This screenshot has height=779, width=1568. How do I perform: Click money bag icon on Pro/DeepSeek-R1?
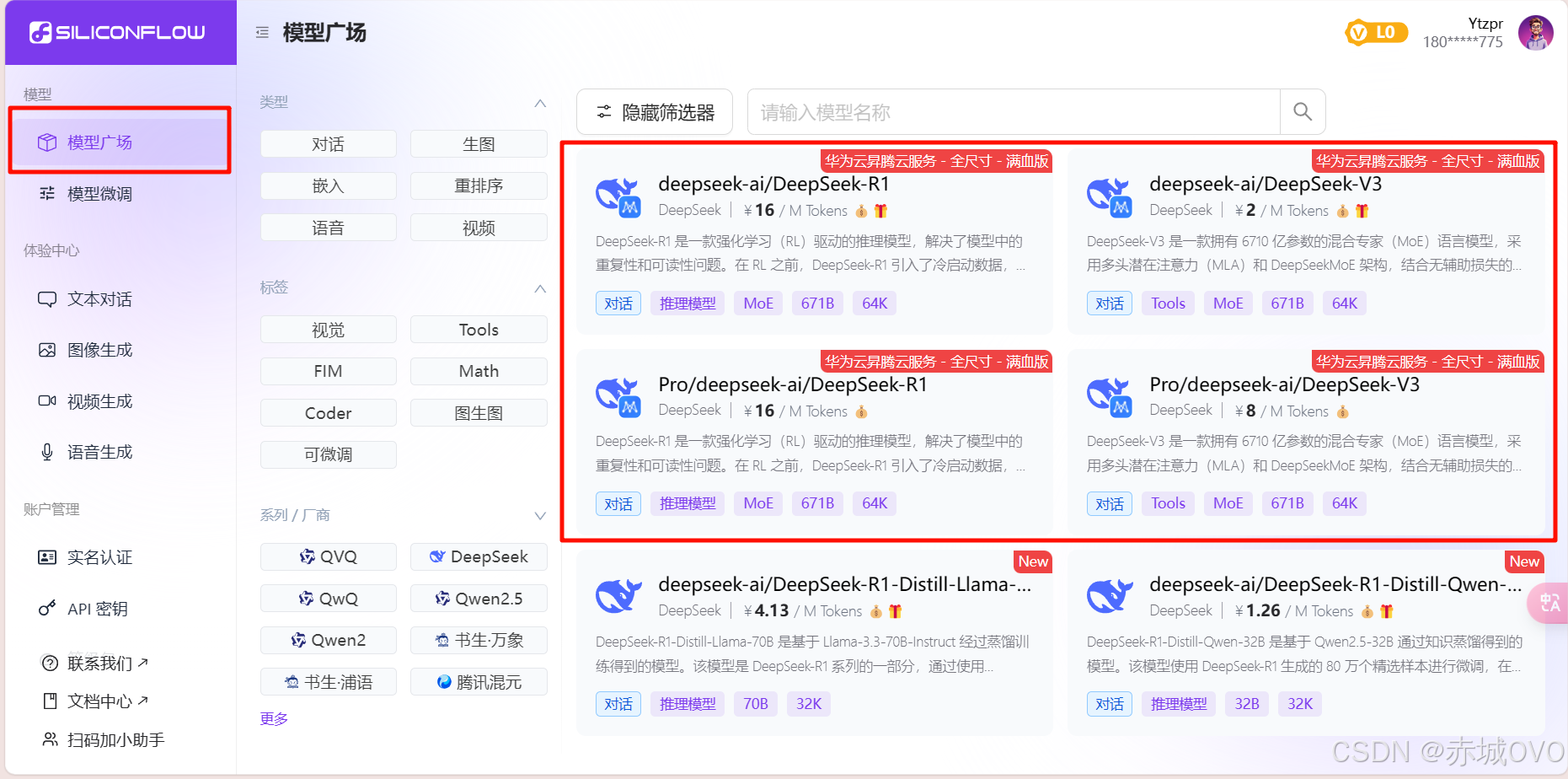861,411
